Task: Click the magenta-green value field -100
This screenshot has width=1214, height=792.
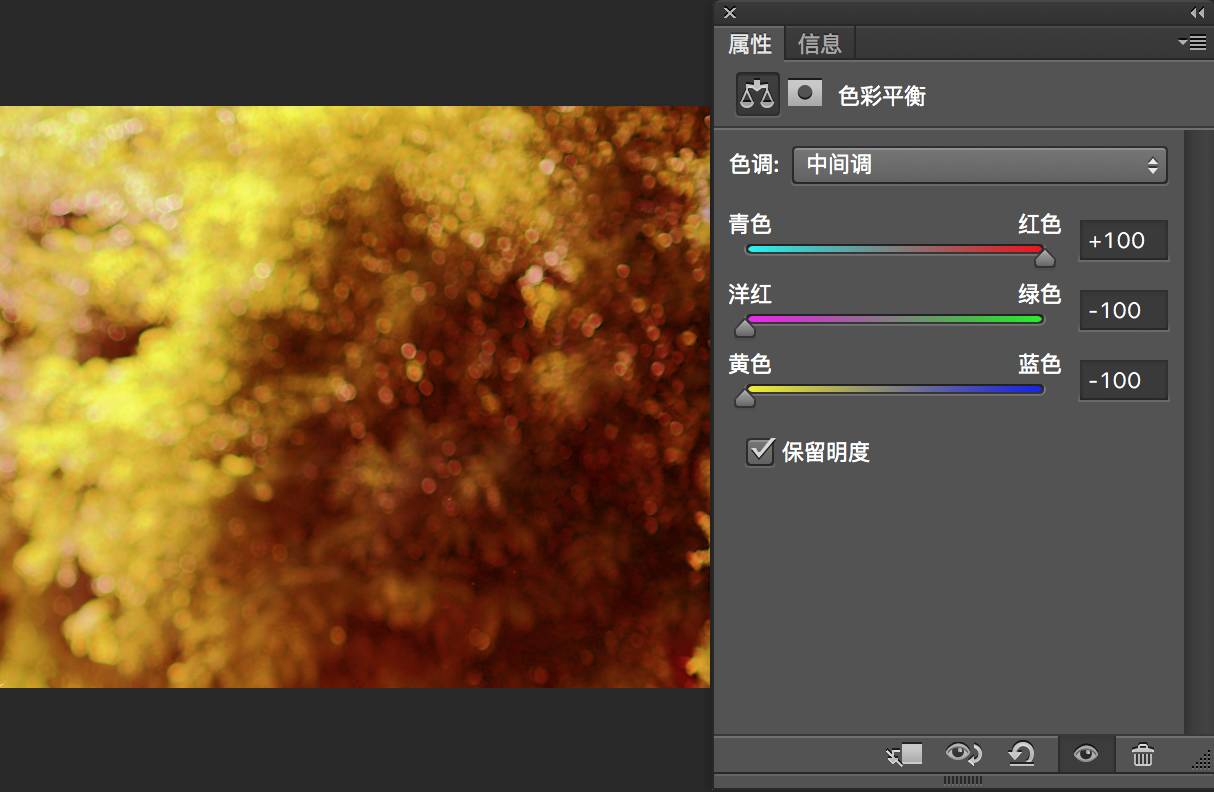Action: click(1124, 311)
